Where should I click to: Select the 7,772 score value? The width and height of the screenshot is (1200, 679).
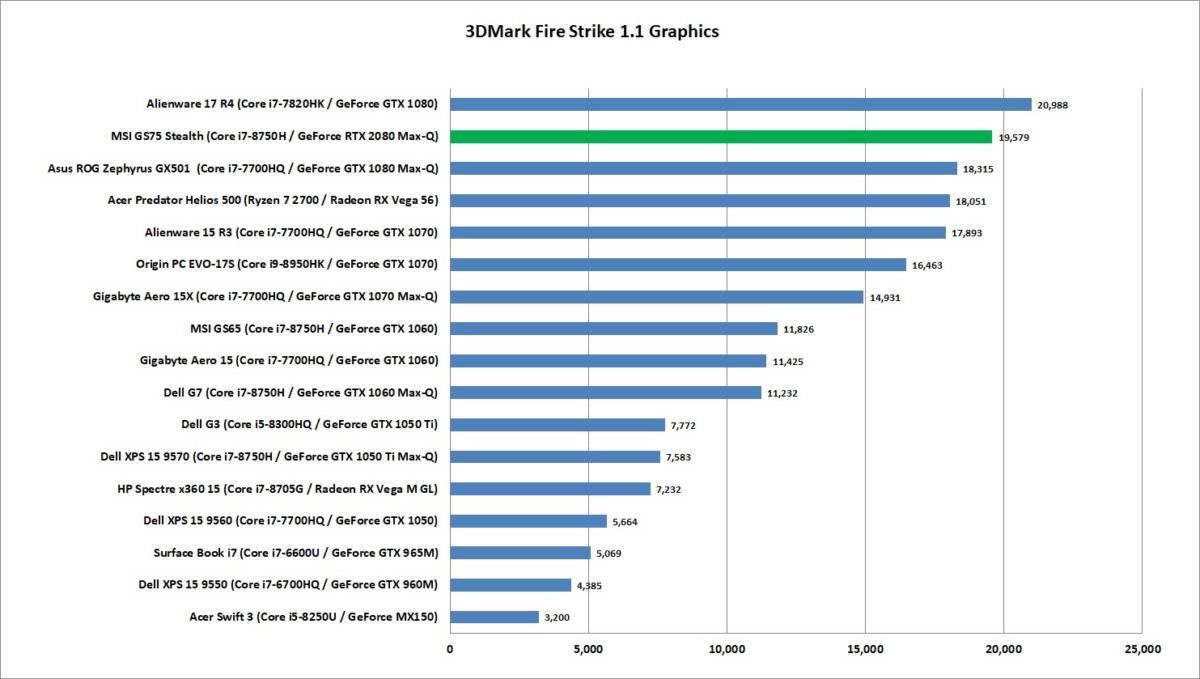tap(684, 425)
